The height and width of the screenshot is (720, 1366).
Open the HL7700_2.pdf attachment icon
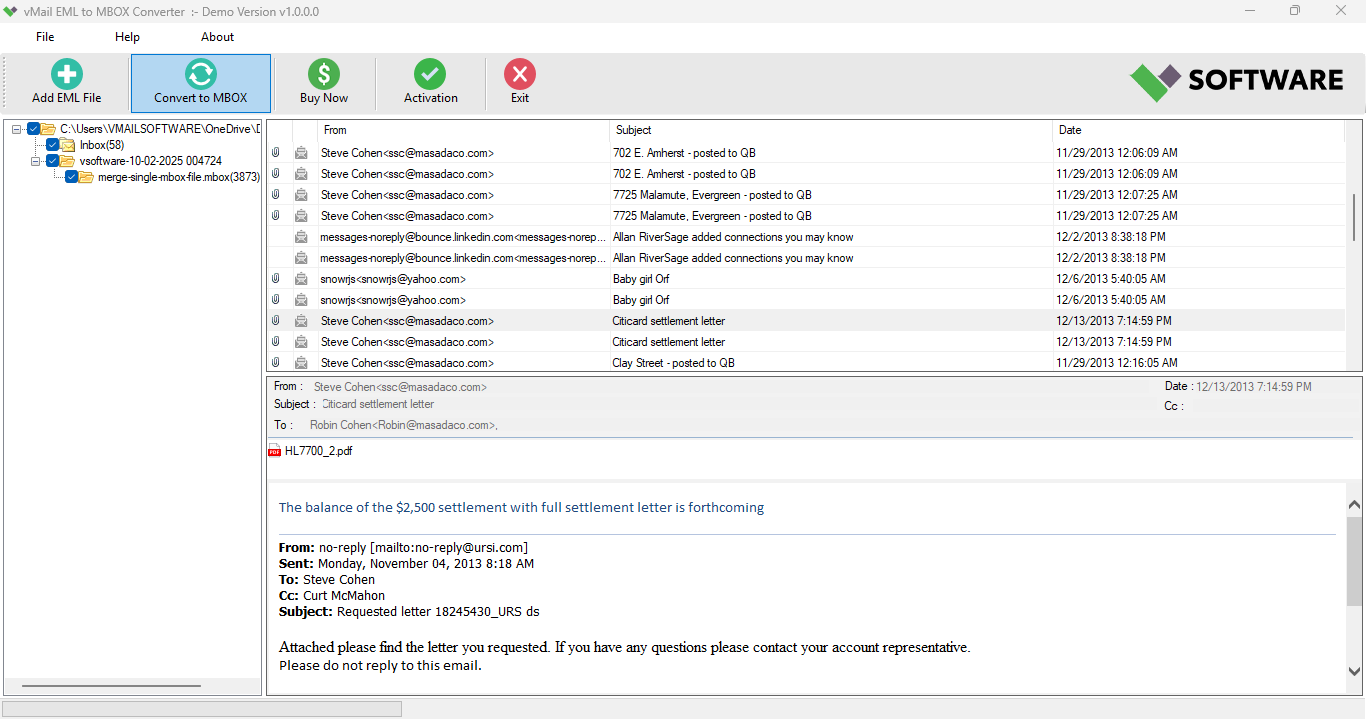(275, 450)
